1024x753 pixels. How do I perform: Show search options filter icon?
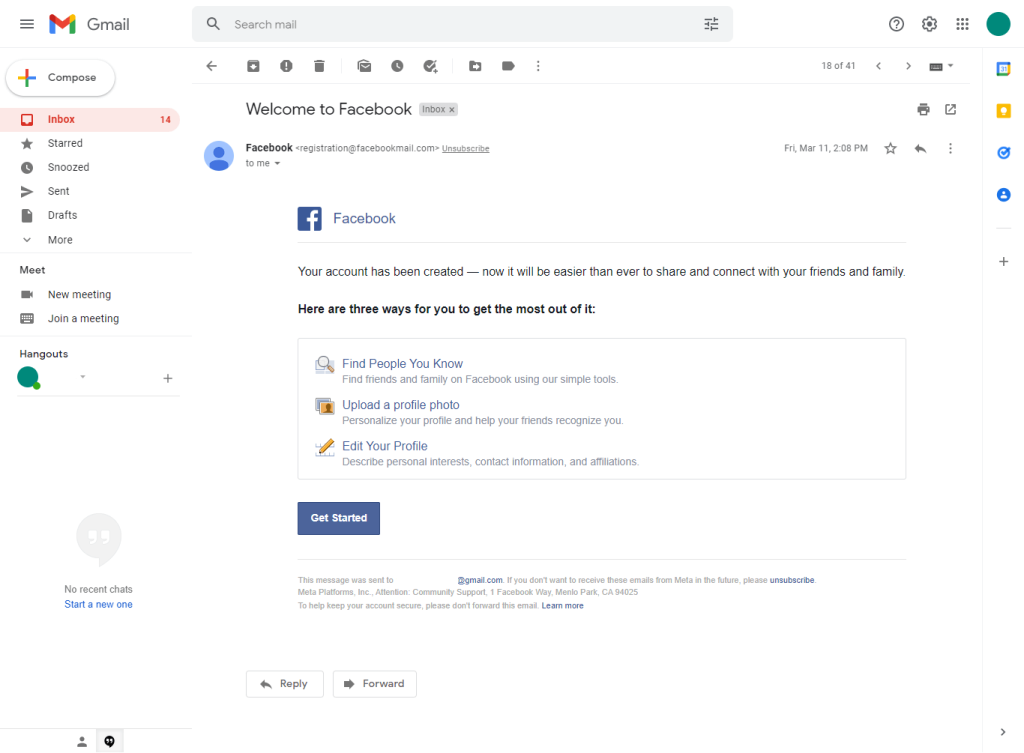[x=711, y=24]
